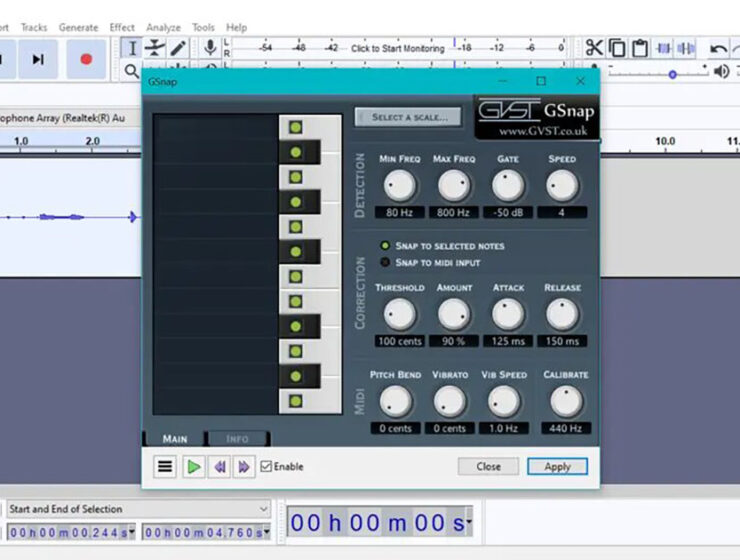
Task: Select the Draw pencil tool
Action: click(x=178, y=48)
